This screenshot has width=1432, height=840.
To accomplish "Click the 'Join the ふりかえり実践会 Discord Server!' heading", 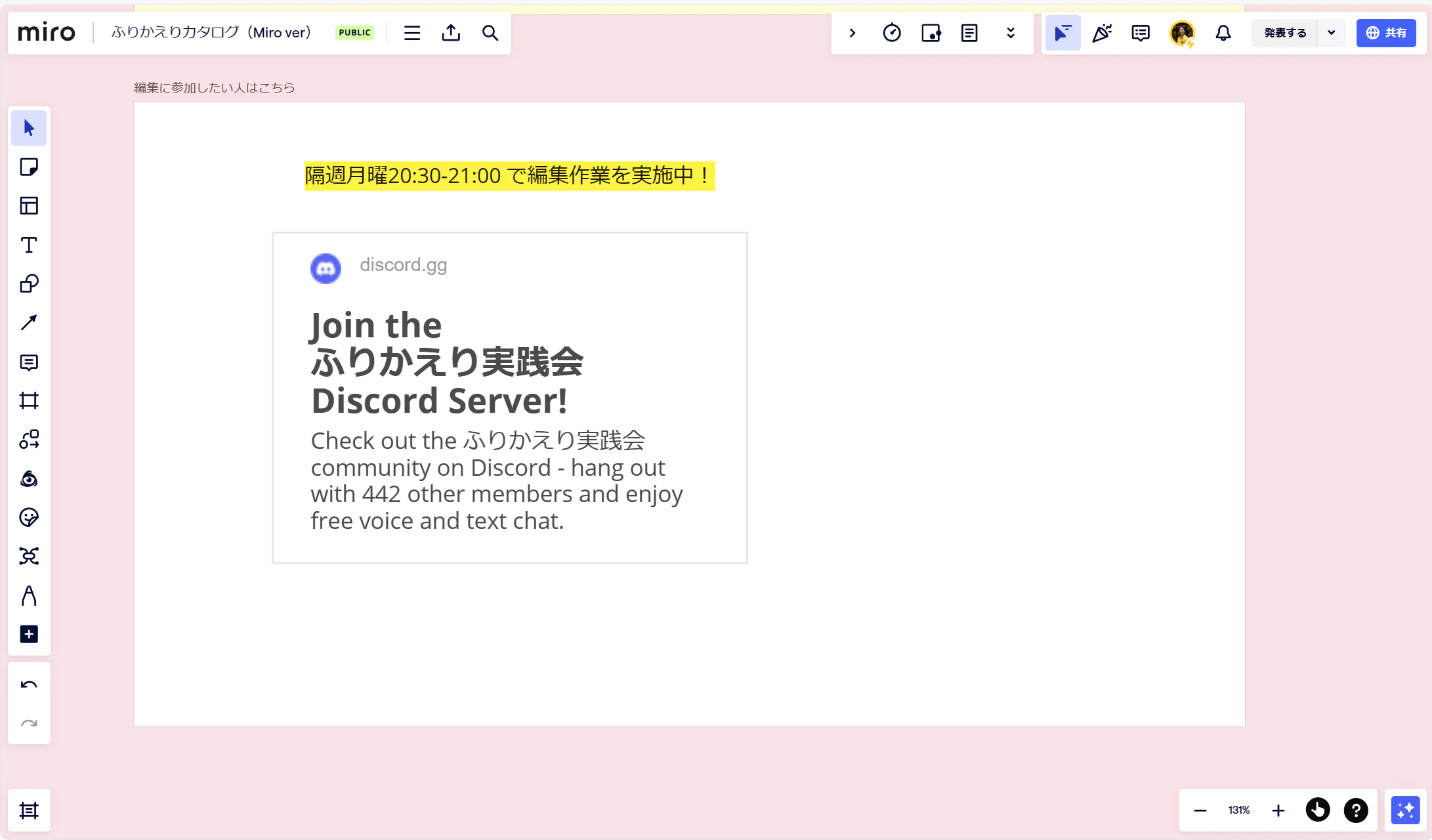I will 448,363.
